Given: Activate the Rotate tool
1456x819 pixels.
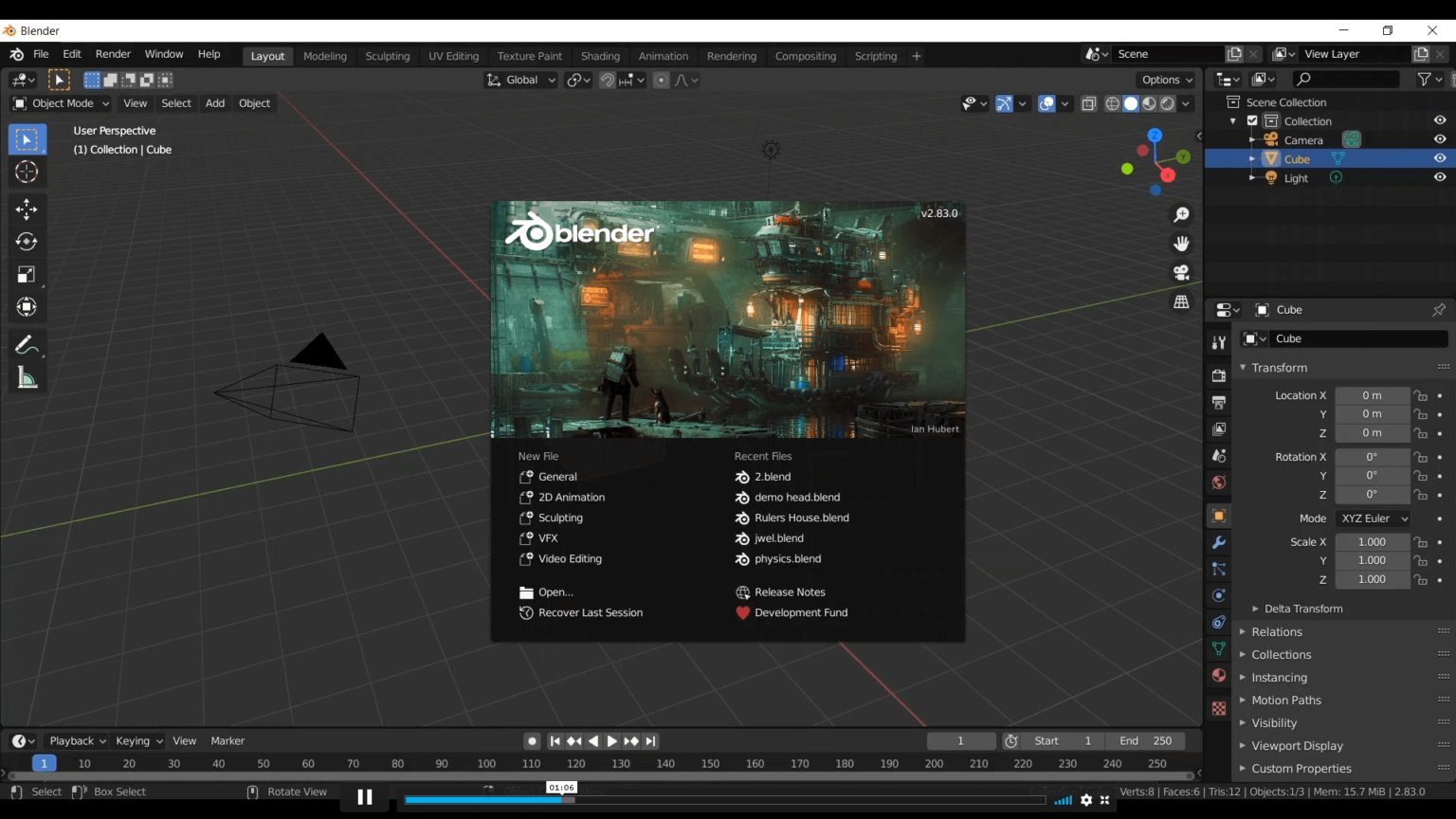Looking at the screenshot, I should (27, 242).
